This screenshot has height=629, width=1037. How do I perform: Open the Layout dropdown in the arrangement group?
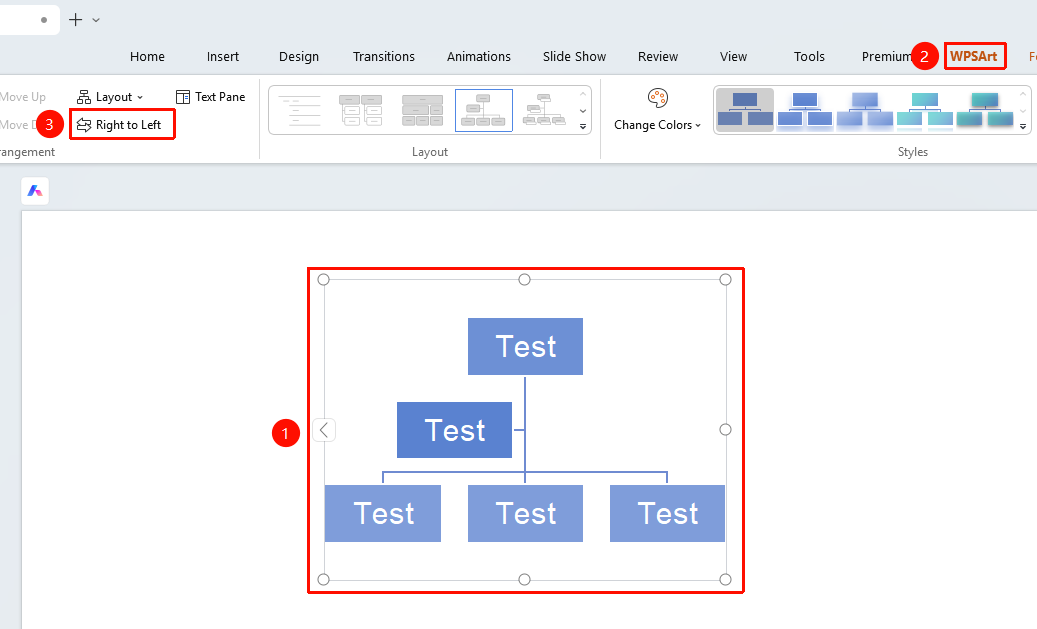click(110, 97)
